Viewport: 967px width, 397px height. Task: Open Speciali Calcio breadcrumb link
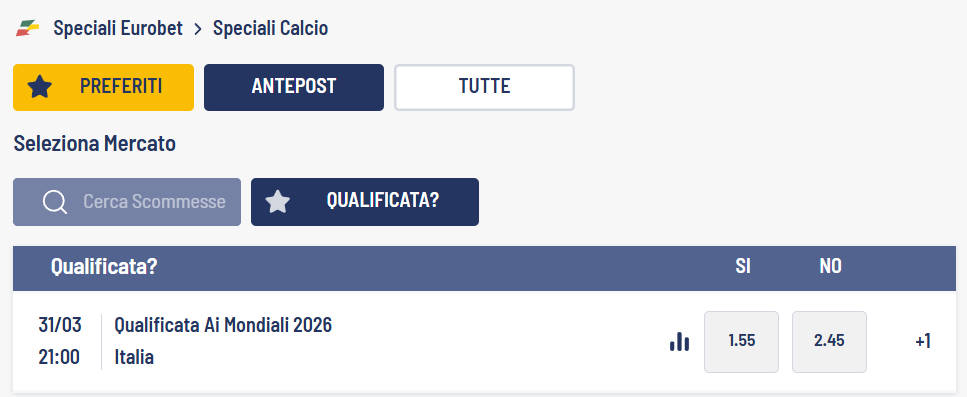271,28
